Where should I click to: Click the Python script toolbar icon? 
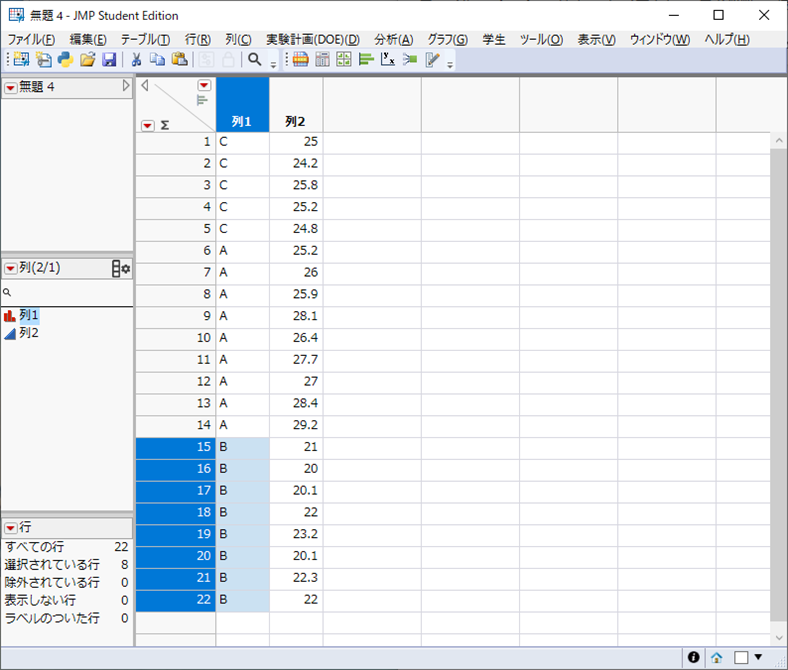pyautogui.click(x=65, y=60)
